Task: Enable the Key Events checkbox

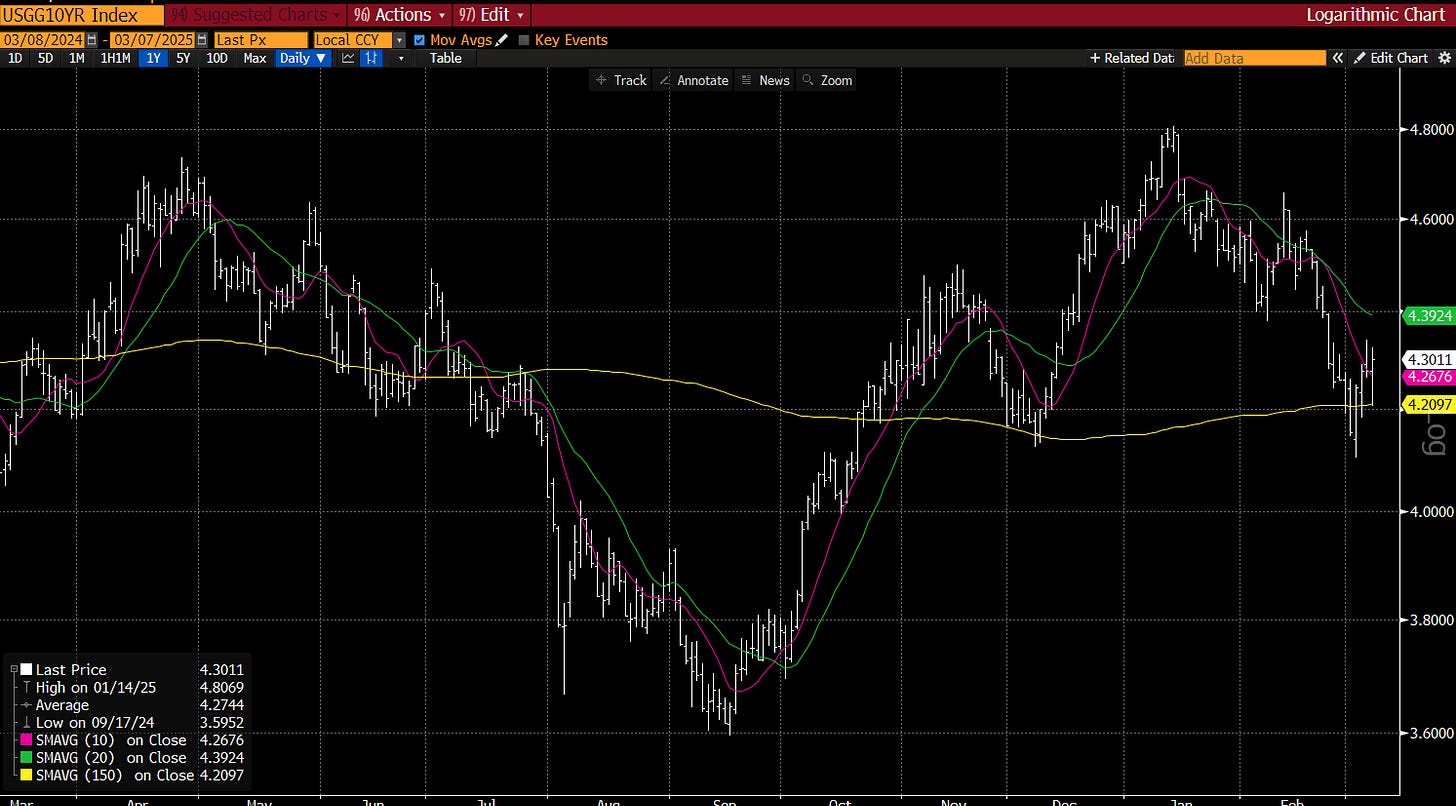Action: pyautogui.click(x=524, y=40)
